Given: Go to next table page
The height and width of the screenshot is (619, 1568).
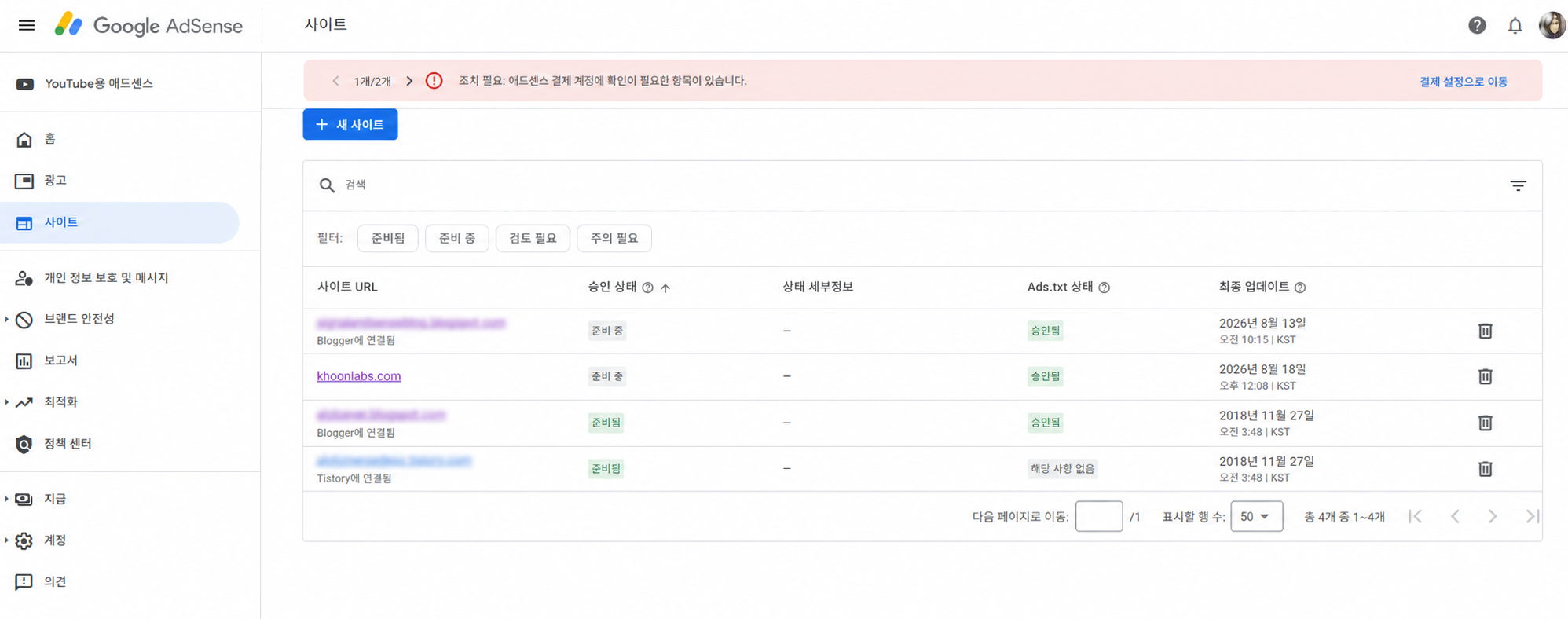Looking at the screenshot, I should pos(1492,516).
